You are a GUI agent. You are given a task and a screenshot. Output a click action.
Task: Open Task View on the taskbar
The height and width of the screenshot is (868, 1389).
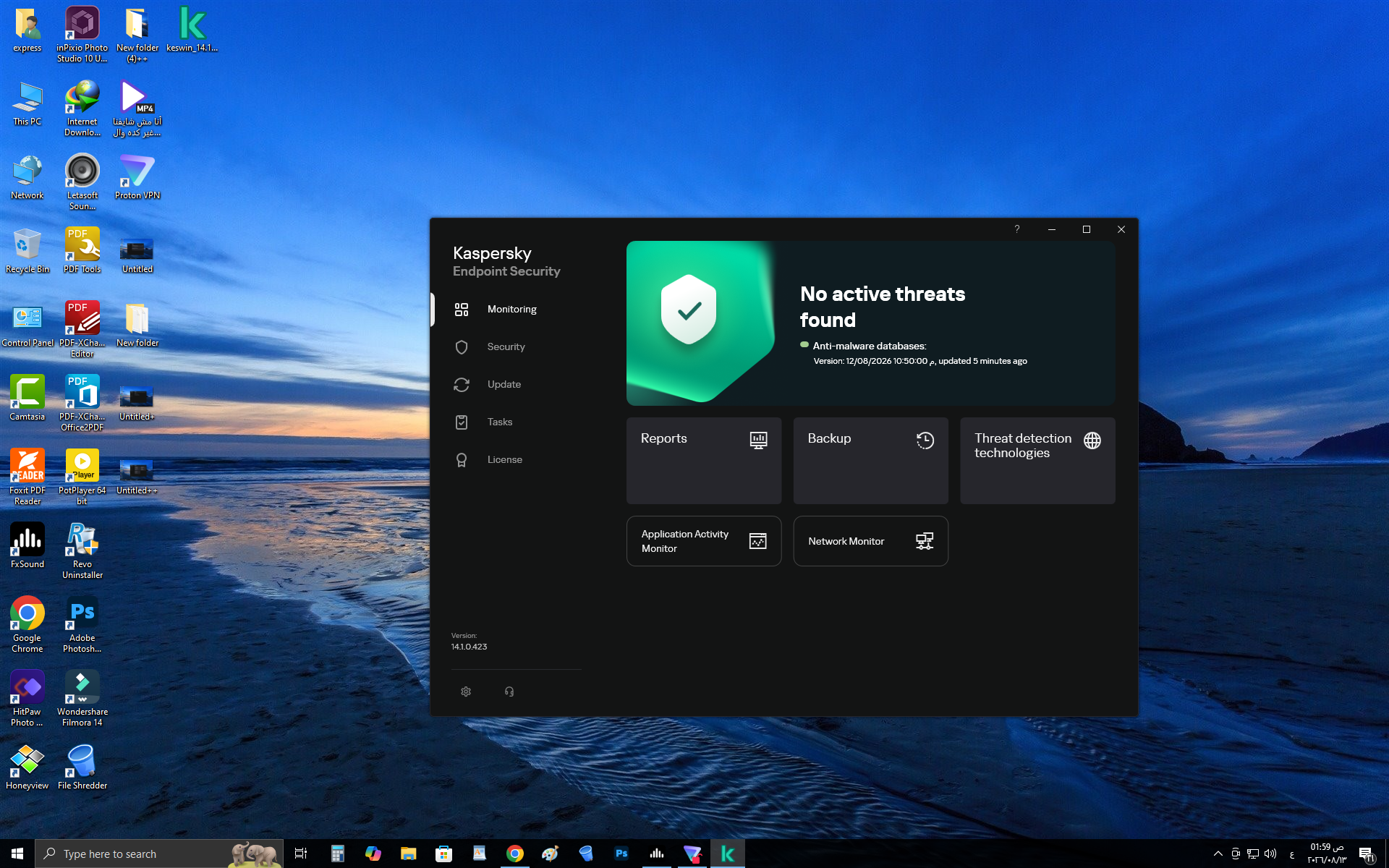pos(301,854)
